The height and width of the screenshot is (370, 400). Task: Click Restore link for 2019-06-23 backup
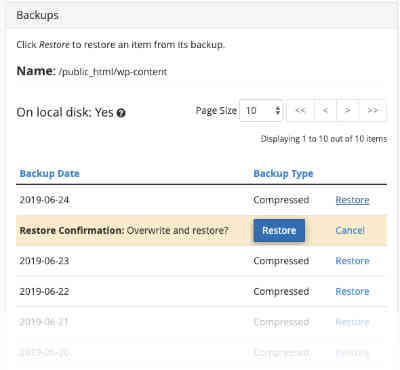(352, 261)
